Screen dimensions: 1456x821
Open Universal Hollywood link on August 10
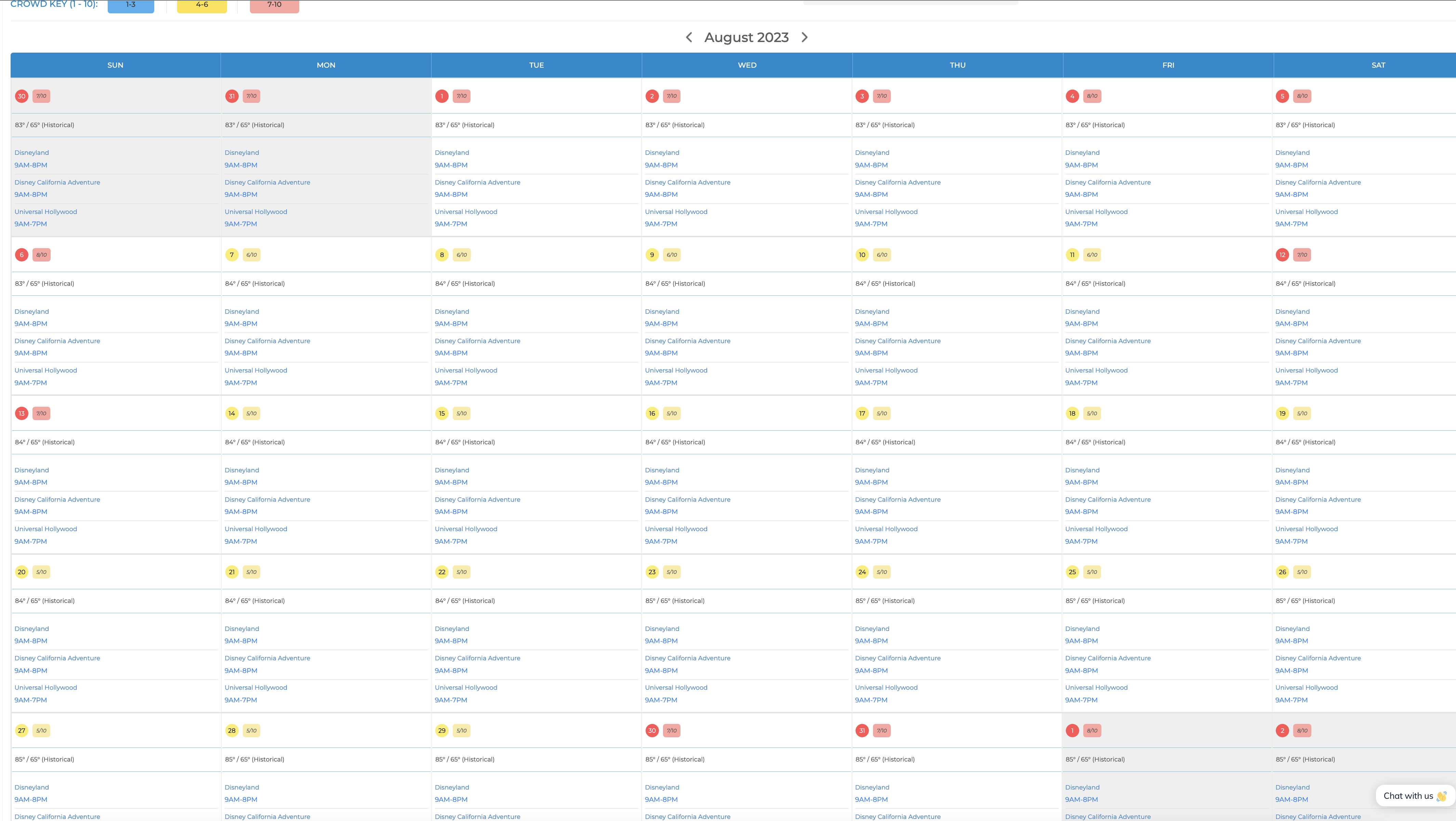(886, 370)
